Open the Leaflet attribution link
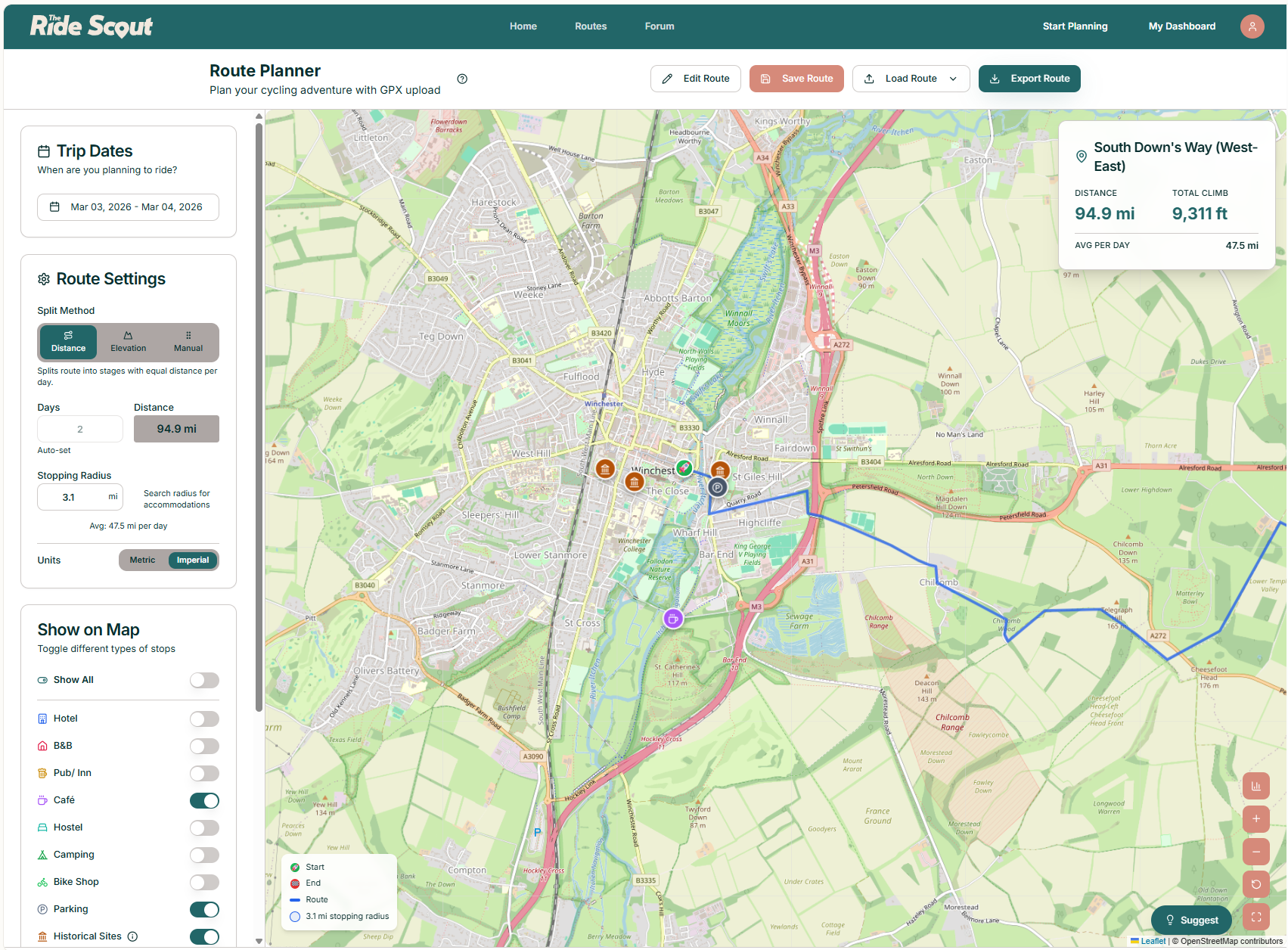Viewport: 1288px width, 950px height. [1153, 941]
